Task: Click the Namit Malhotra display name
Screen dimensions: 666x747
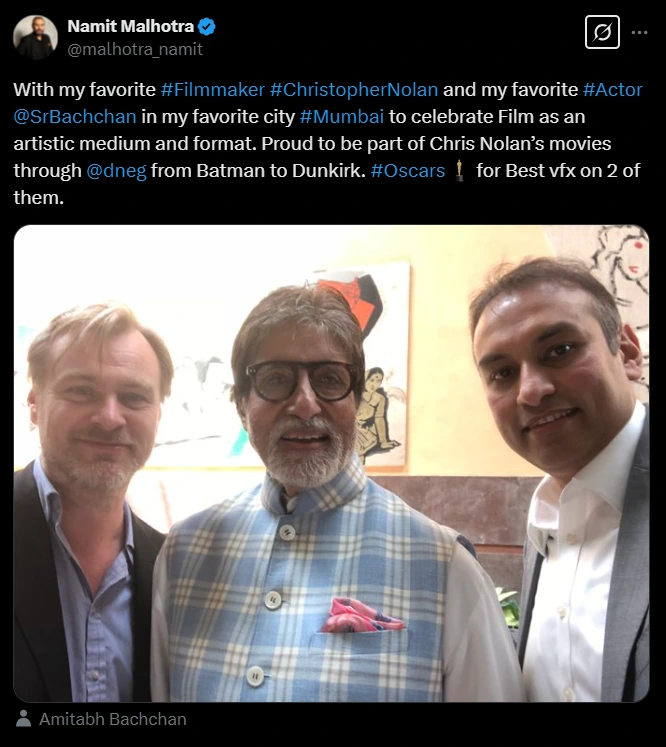Action: (x=131, y=26)
